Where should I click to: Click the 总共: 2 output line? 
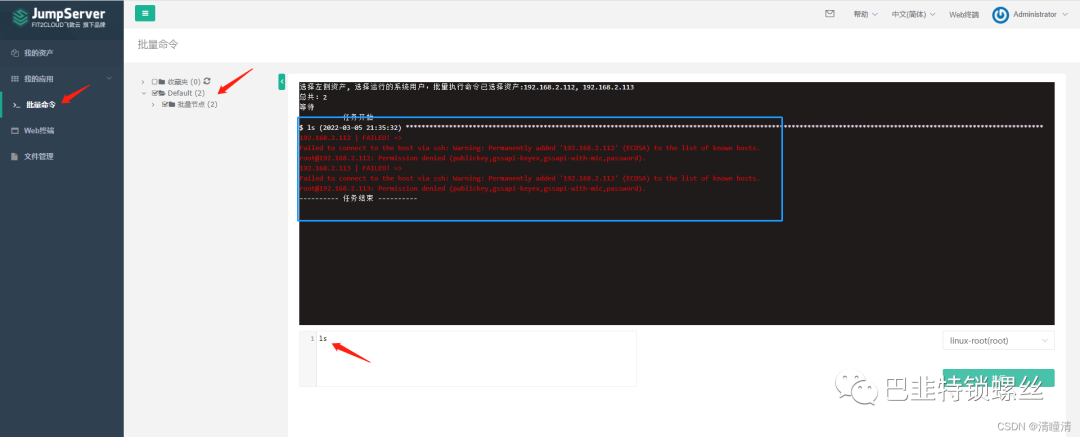point(313,97)
